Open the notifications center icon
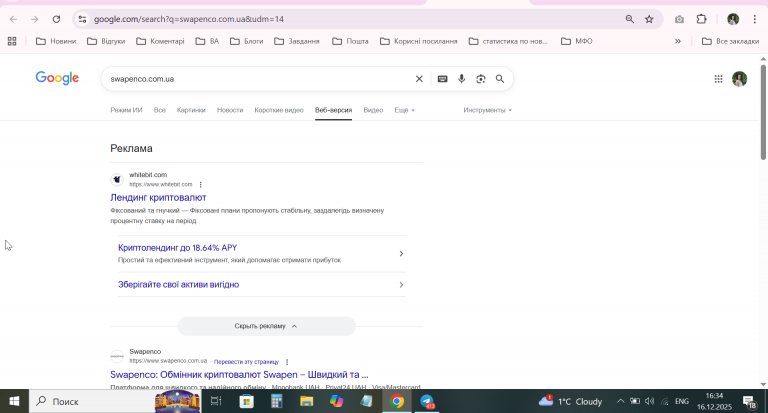 750,402
